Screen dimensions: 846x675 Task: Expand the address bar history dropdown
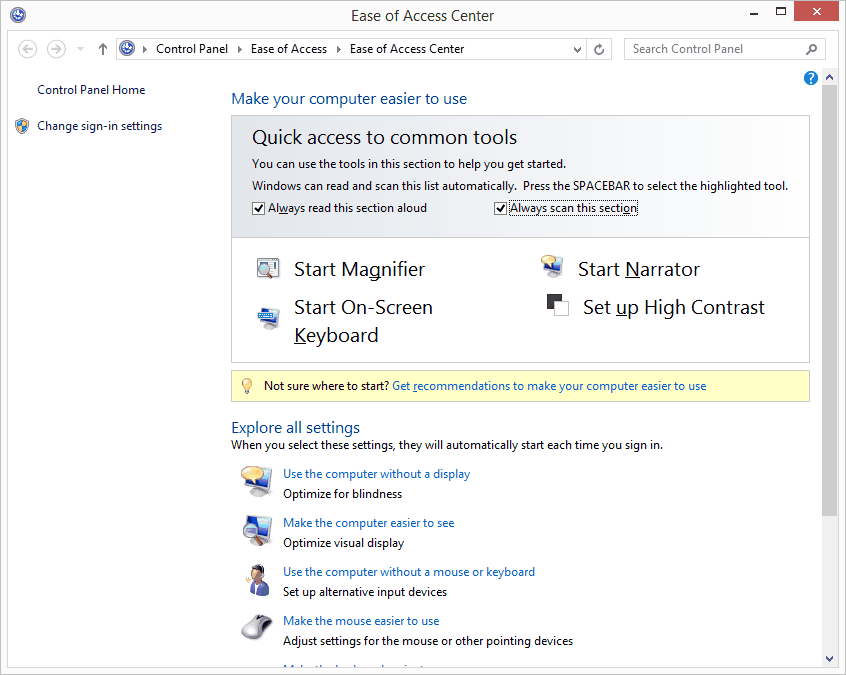(x=578, y=49)
